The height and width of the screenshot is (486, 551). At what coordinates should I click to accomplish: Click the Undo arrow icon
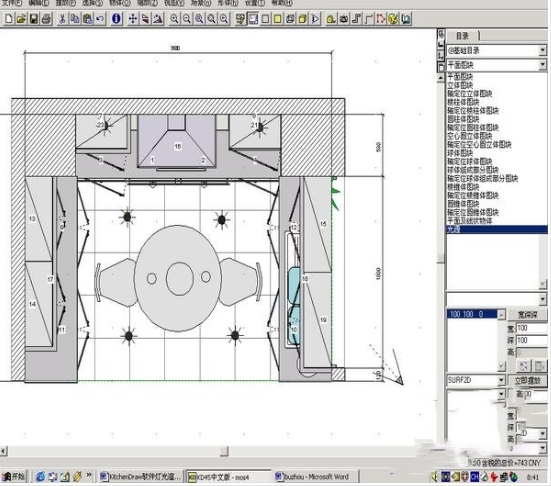100,19
